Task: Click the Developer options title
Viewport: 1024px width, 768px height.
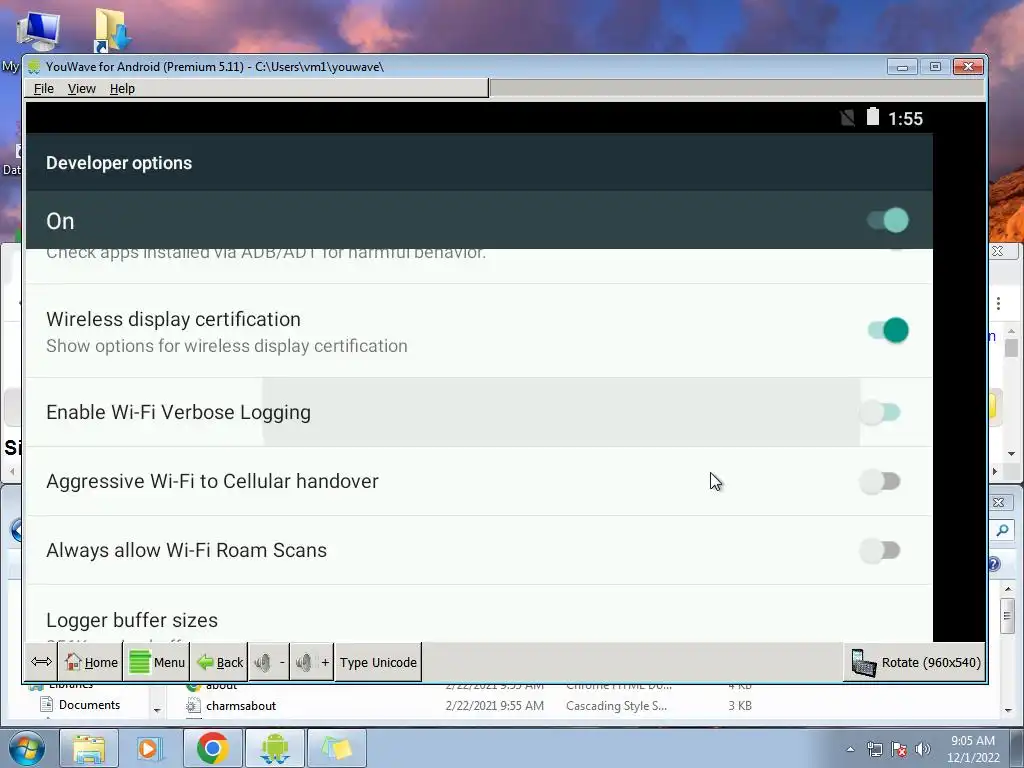Action: click(119, 163)
